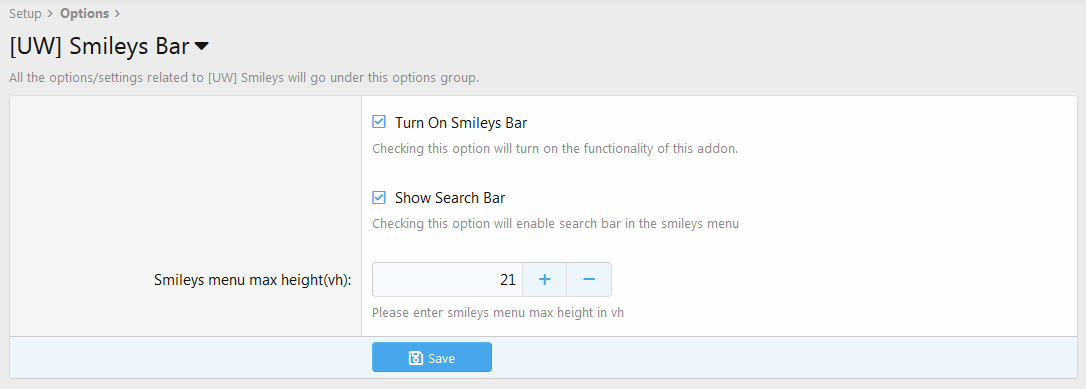Image resolution: width=1086 pixels, height=389 pixels.
Task: Click the Turn On Smileys Bar label text
Action: (461, 123)
